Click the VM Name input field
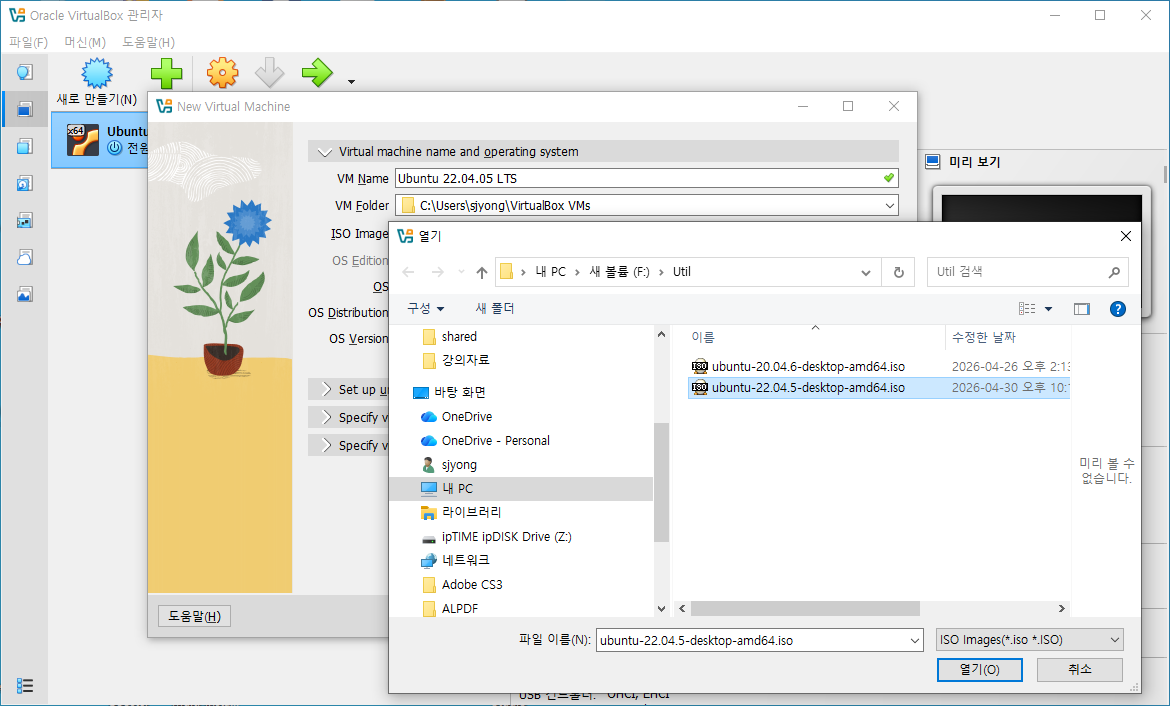 click(x=646, y=178)
